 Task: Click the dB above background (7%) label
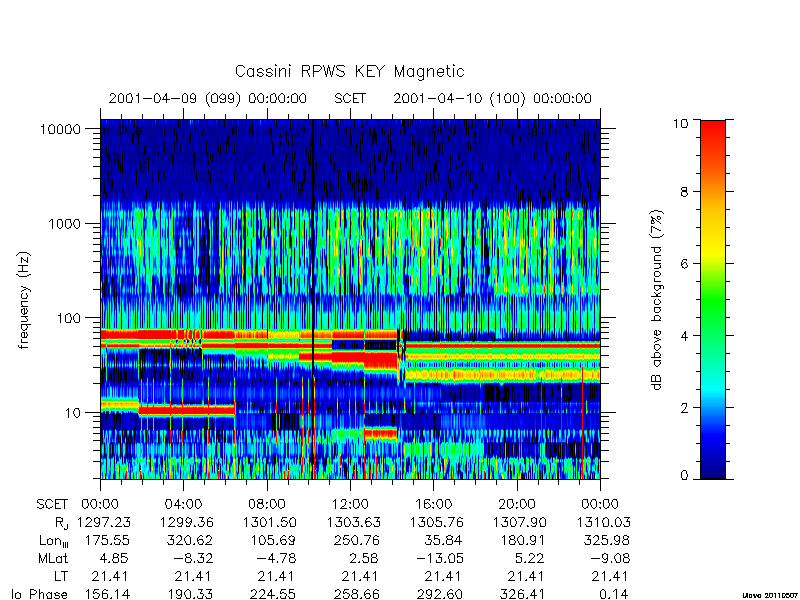pyautogui.click(x=657, y=300)
